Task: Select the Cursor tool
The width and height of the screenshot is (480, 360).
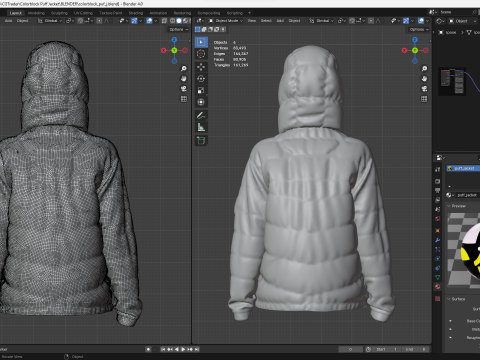Action: (x=201, y=54)
